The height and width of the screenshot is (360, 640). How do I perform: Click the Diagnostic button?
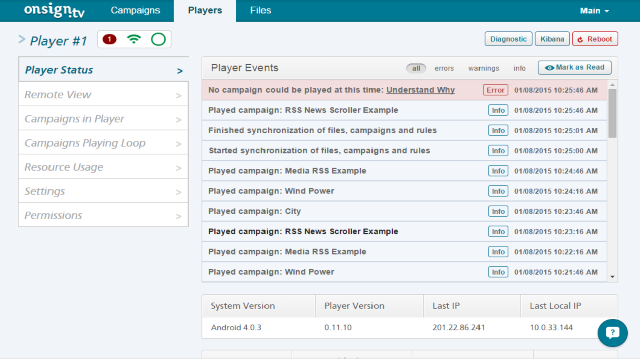[509, 39]
